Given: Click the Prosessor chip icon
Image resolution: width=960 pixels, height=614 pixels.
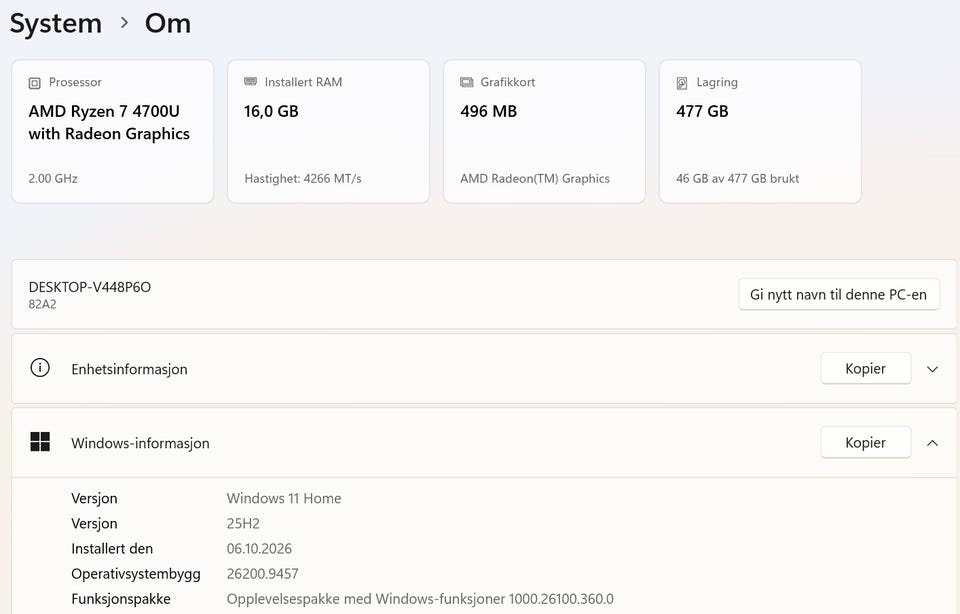Looking at the screenshot, I should pos(35,83).
